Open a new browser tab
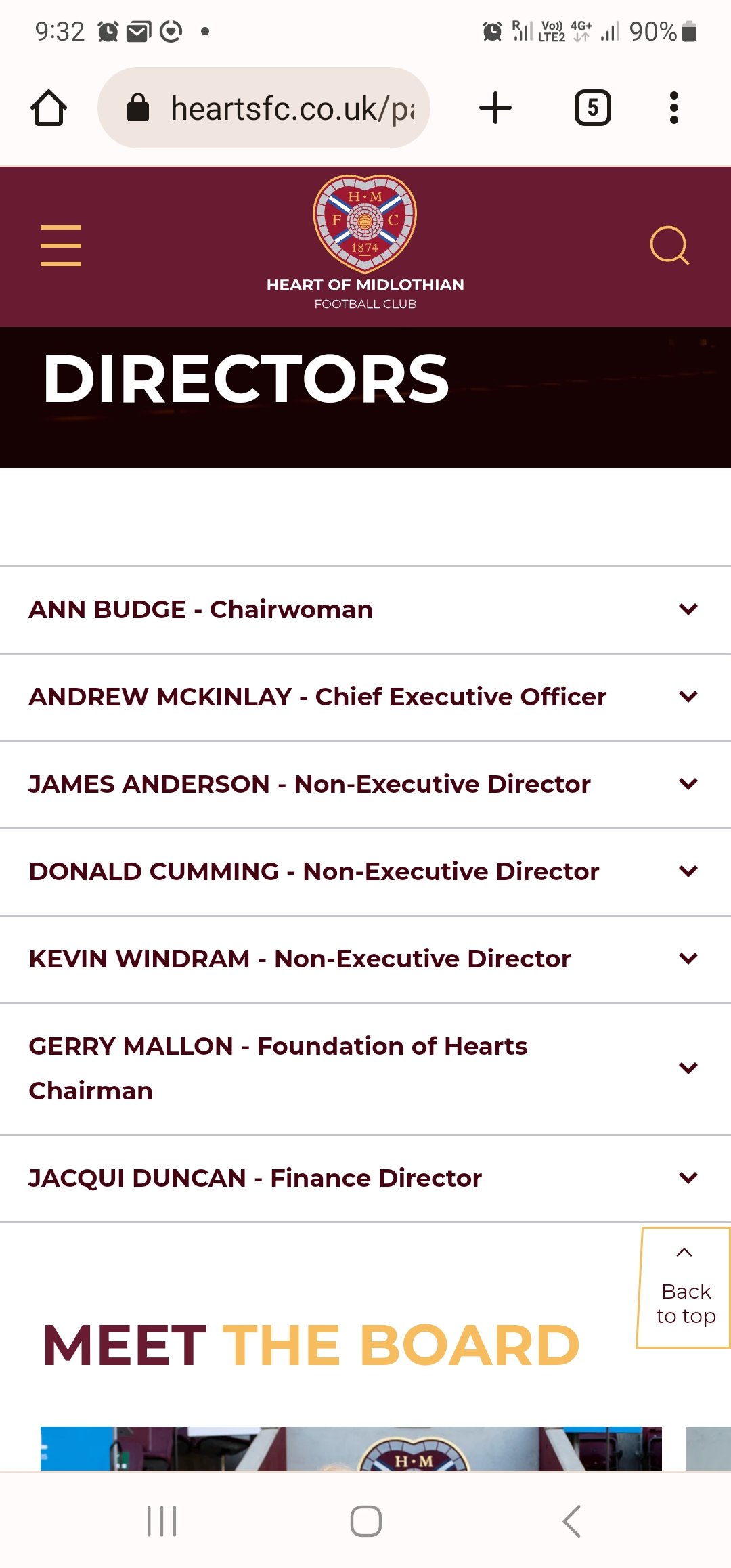 (x=495, y=108)
